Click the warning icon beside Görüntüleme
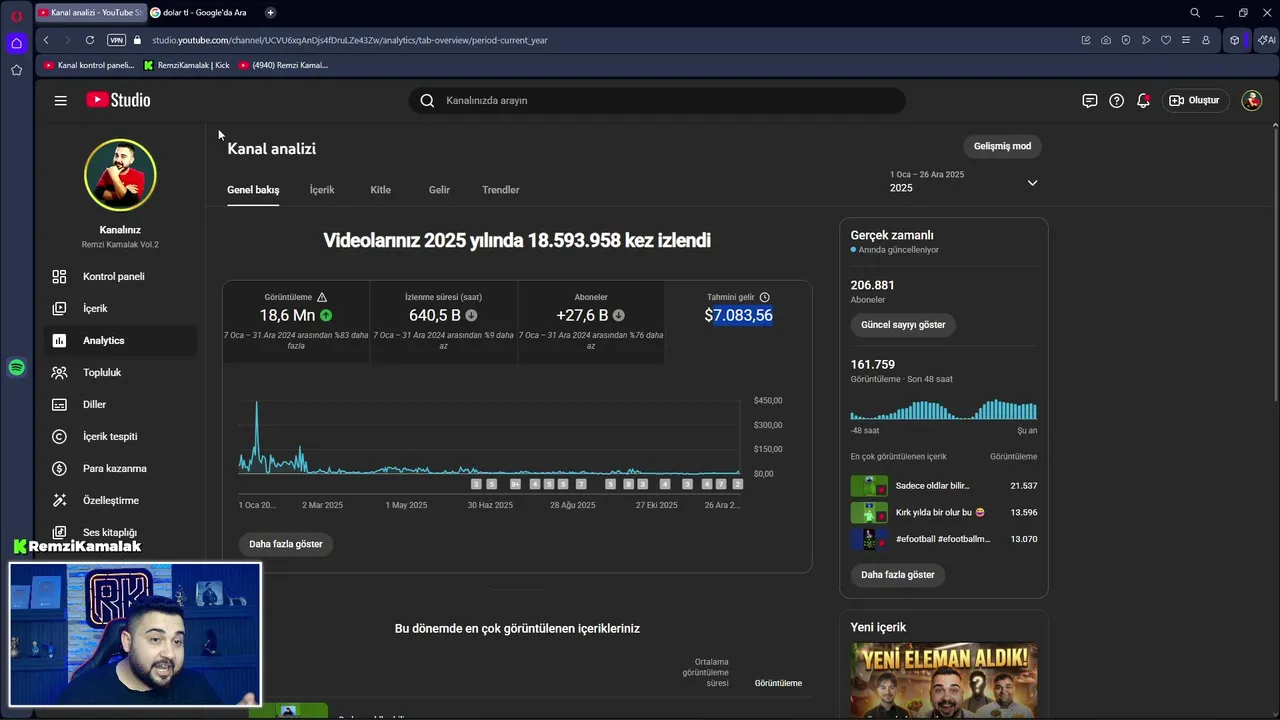 (322, 297)
